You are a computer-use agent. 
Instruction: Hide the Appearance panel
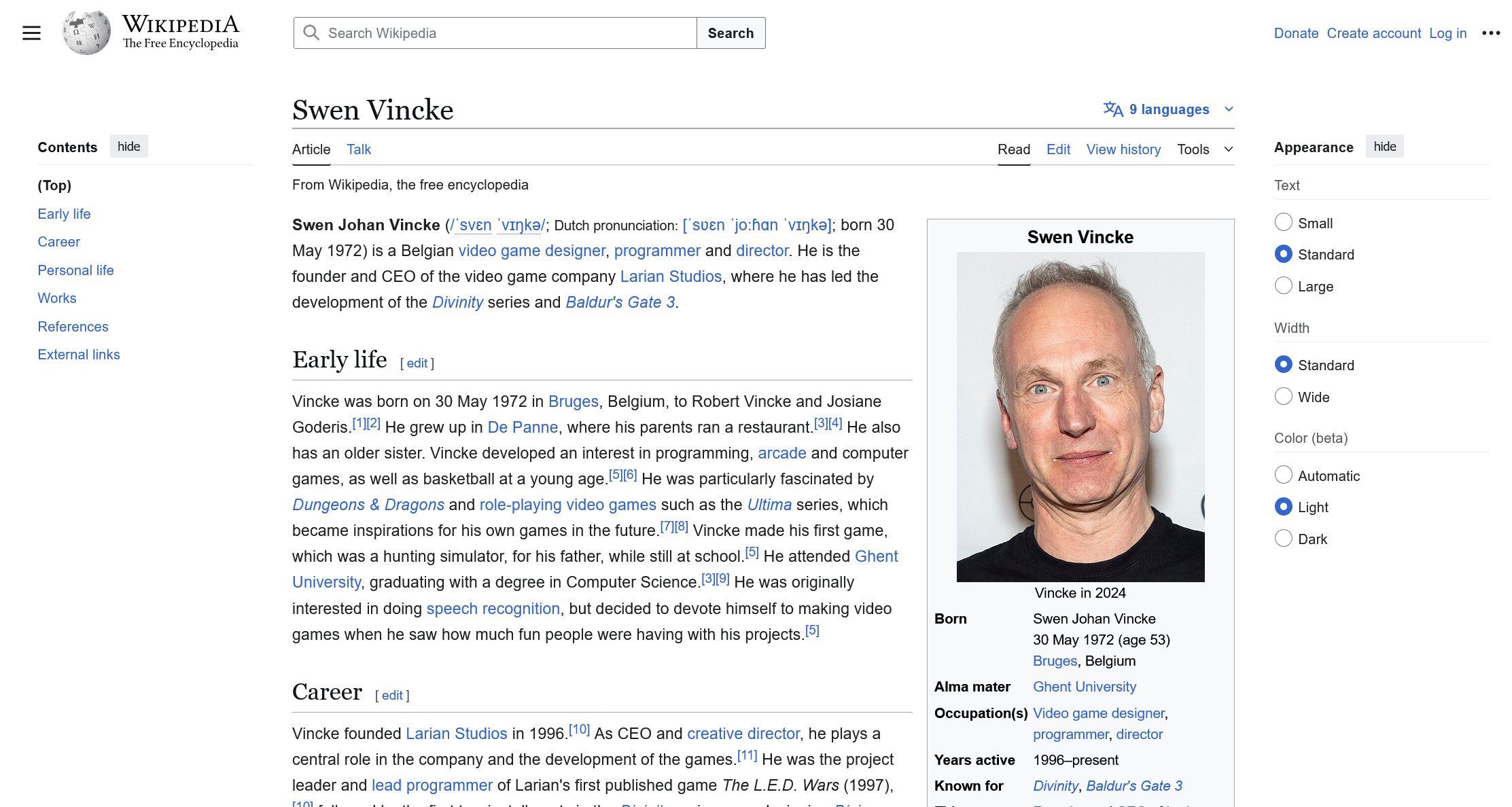click(x=1384, y=147)
